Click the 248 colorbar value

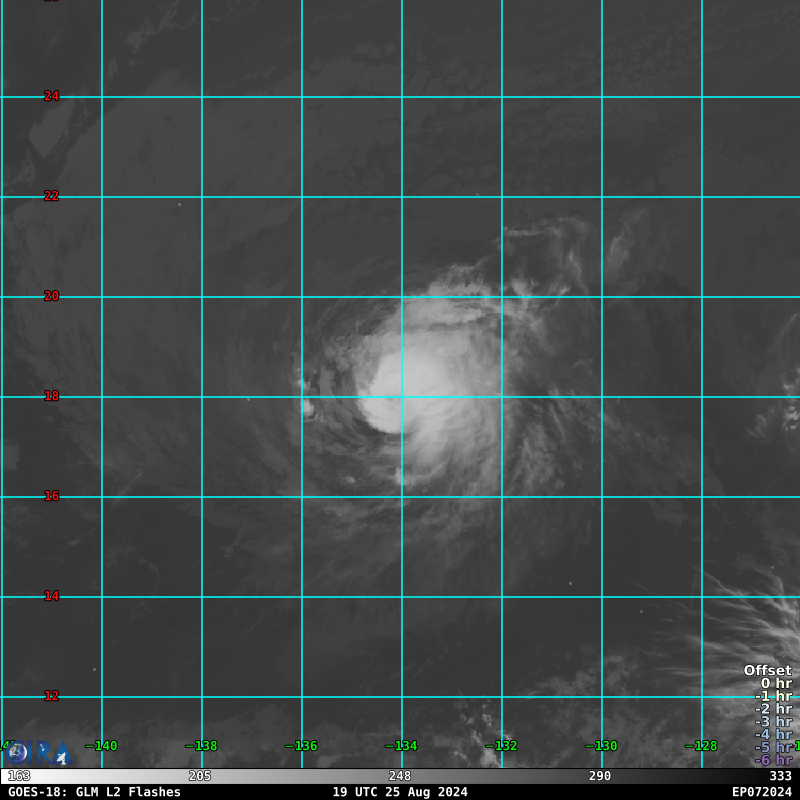tap(399, 776)
